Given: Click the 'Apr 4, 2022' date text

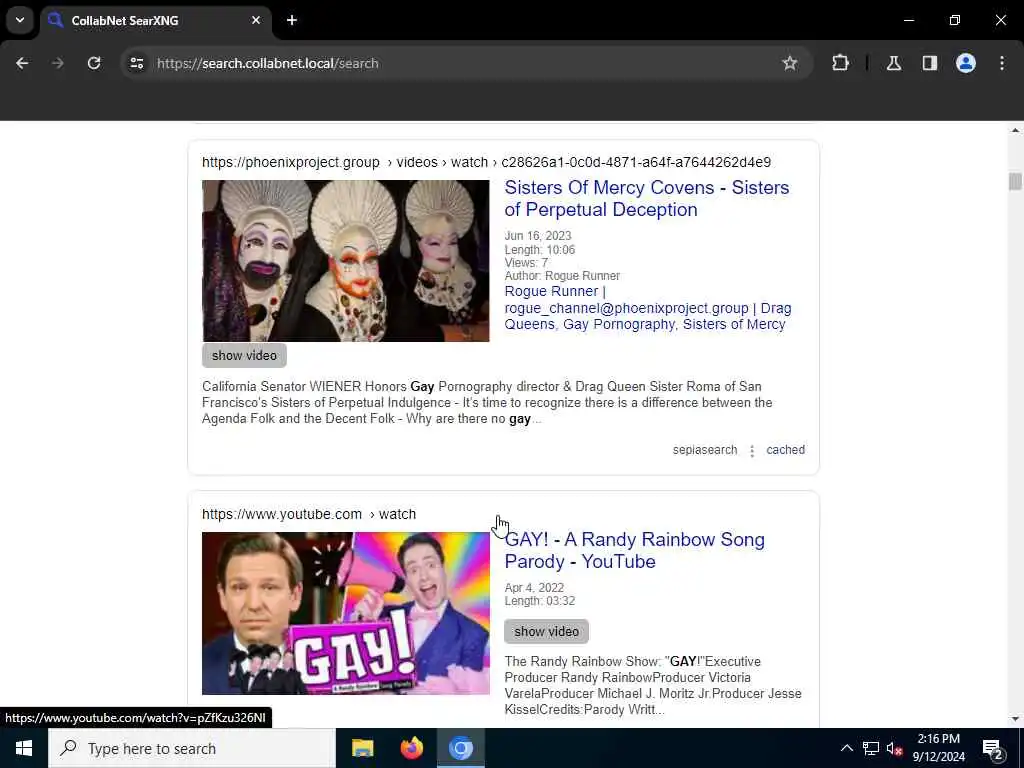Looking at the screenshot, I should (534, 588).
